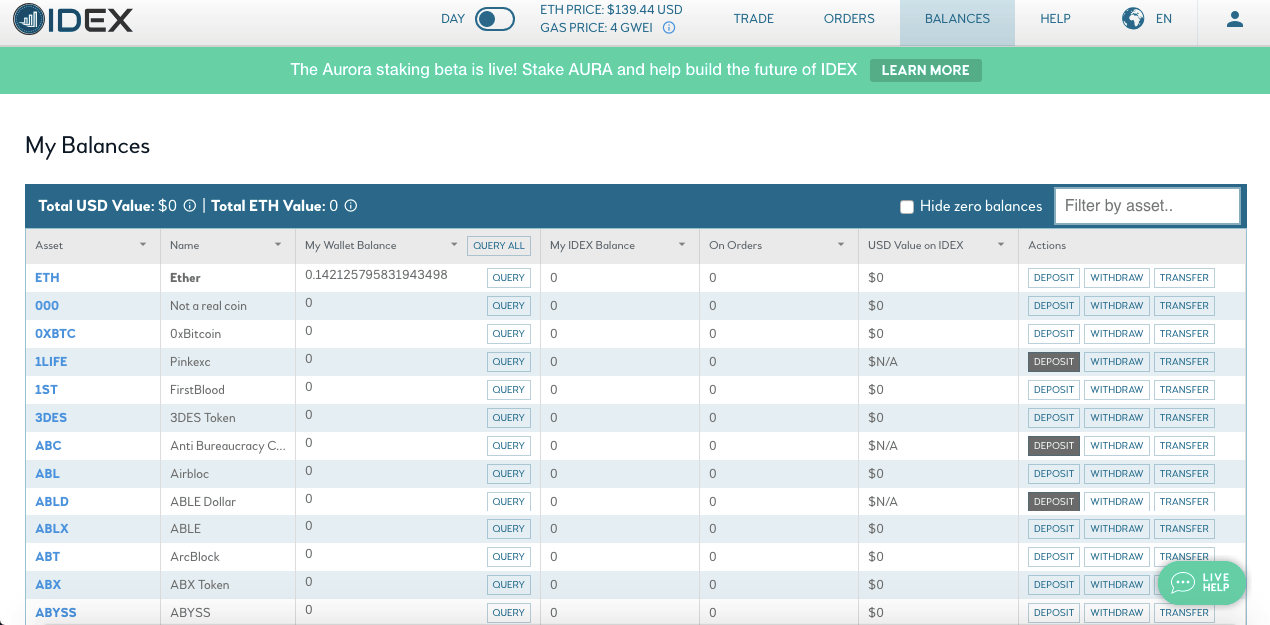Focus the Filter by asset field
1270x625 pixels.
1148,206
